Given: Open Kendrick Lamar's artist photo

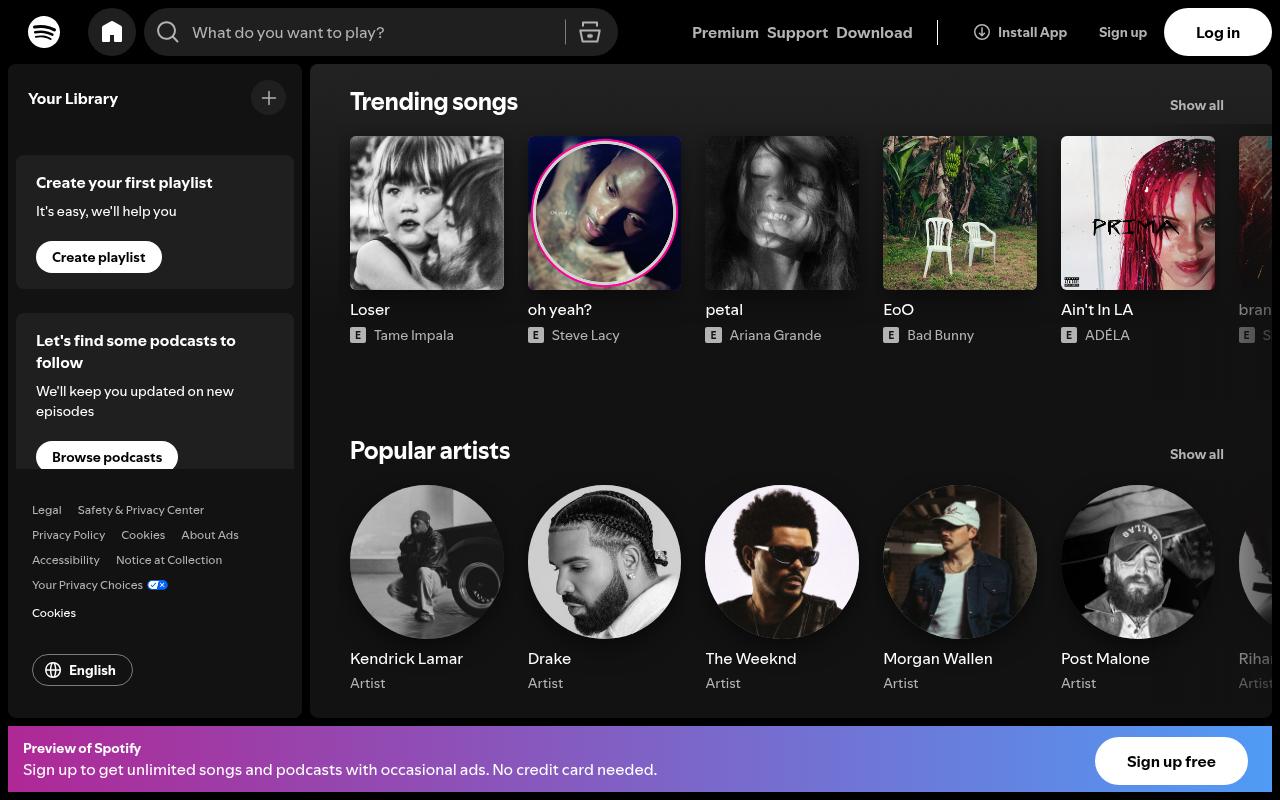Looking at the screenshot, I should (427, 562).
